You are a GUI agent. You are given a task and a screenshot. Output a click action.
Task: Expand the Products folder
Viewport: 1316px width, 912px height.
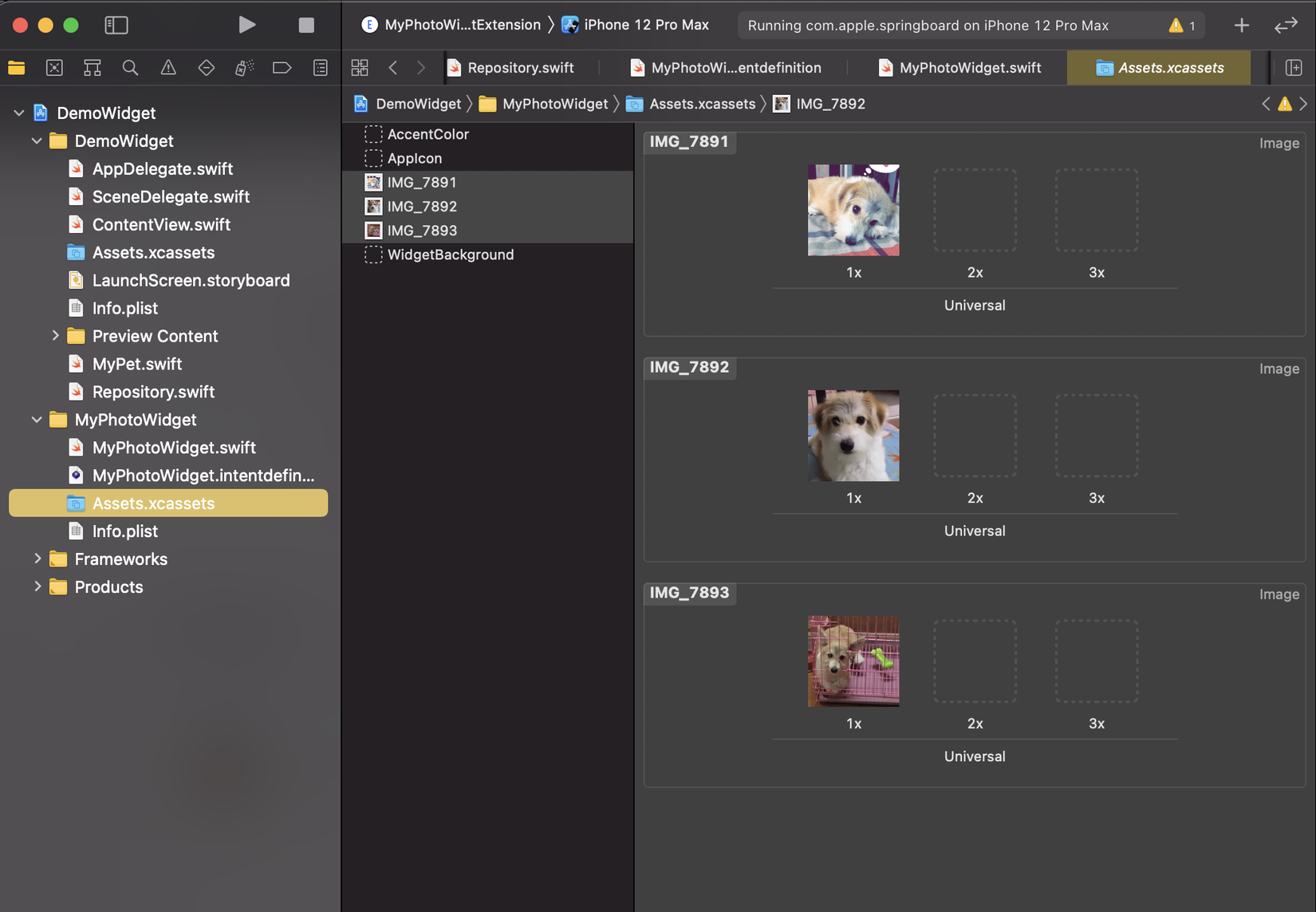coord(37,586)
